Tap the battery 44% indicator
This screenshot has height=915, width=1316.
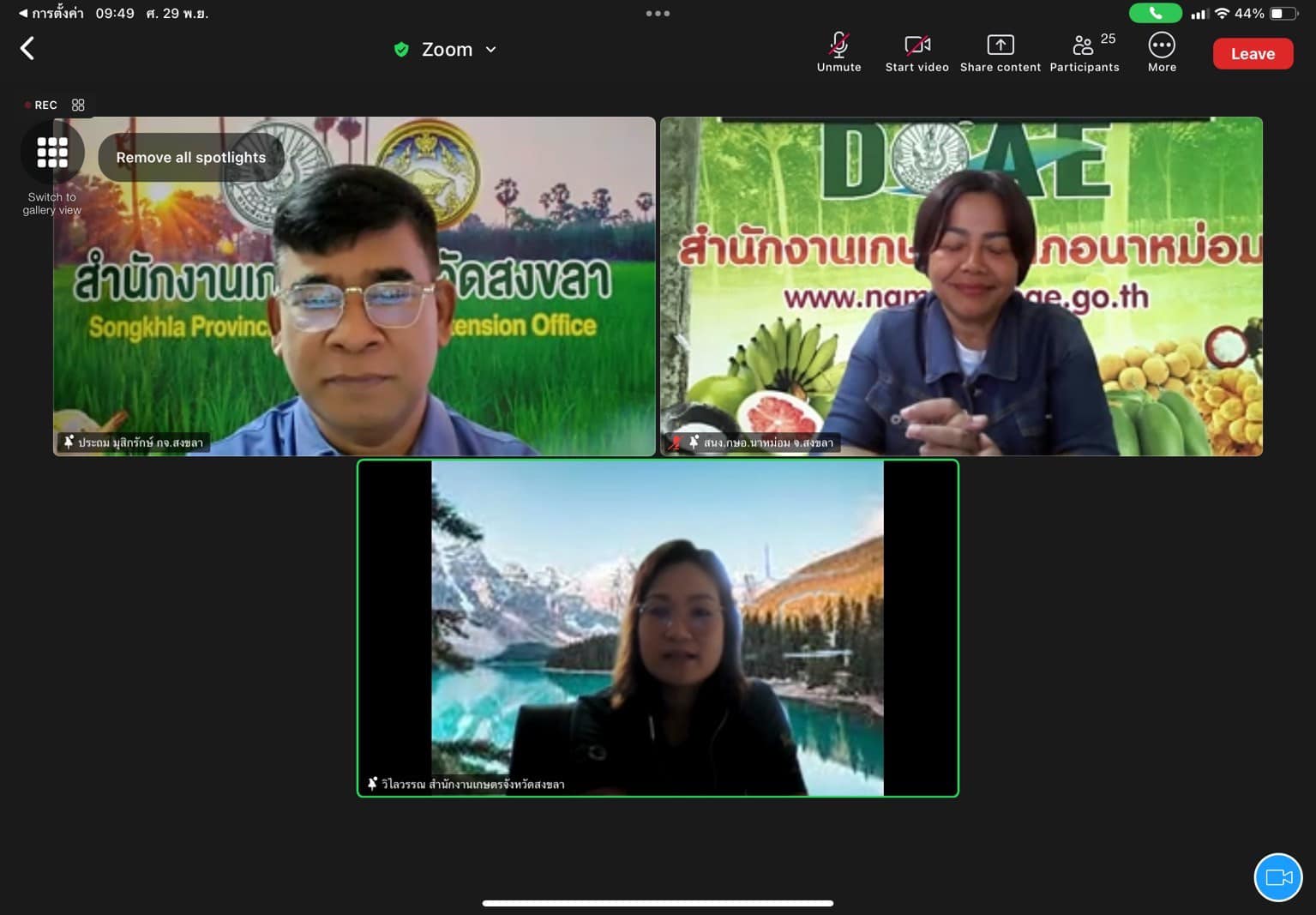1265,13
